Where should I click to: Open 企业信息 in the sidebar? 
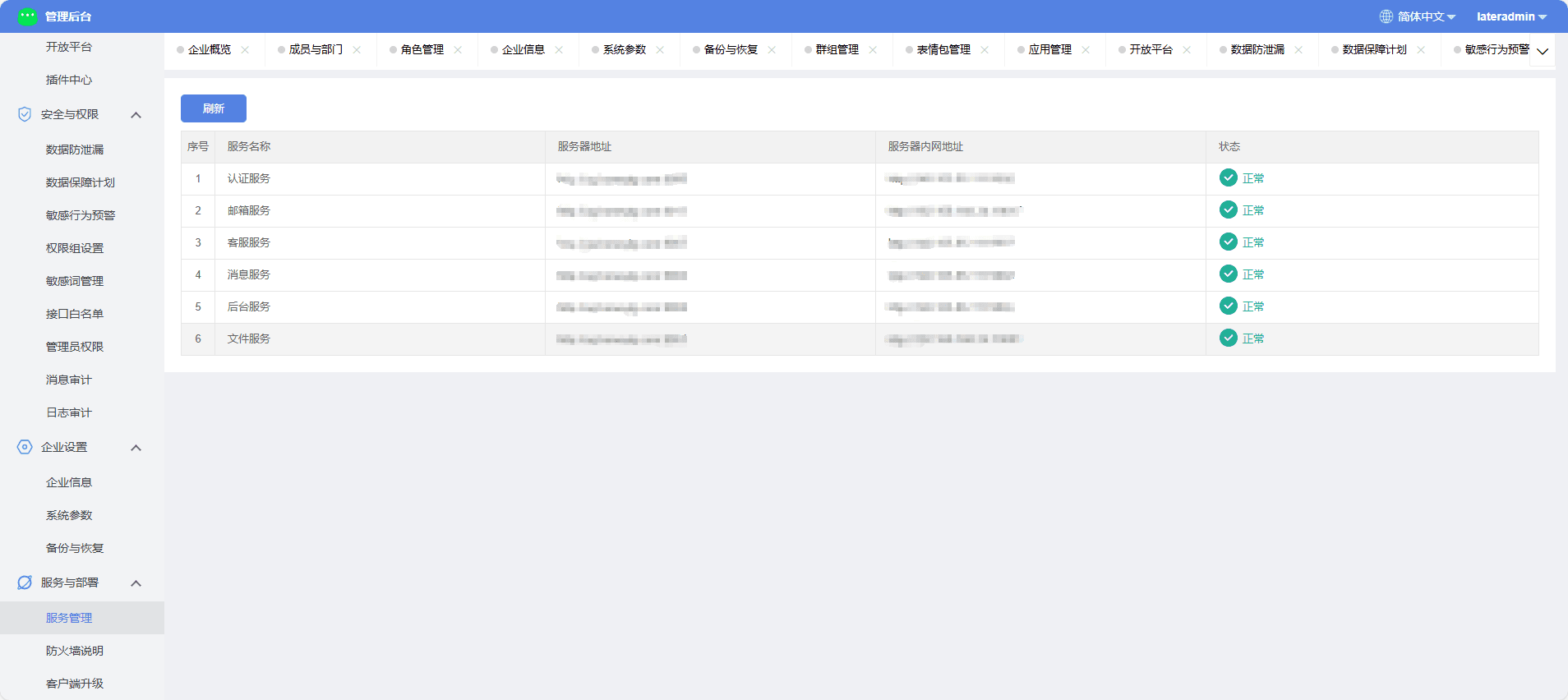[x=69, y=482]
